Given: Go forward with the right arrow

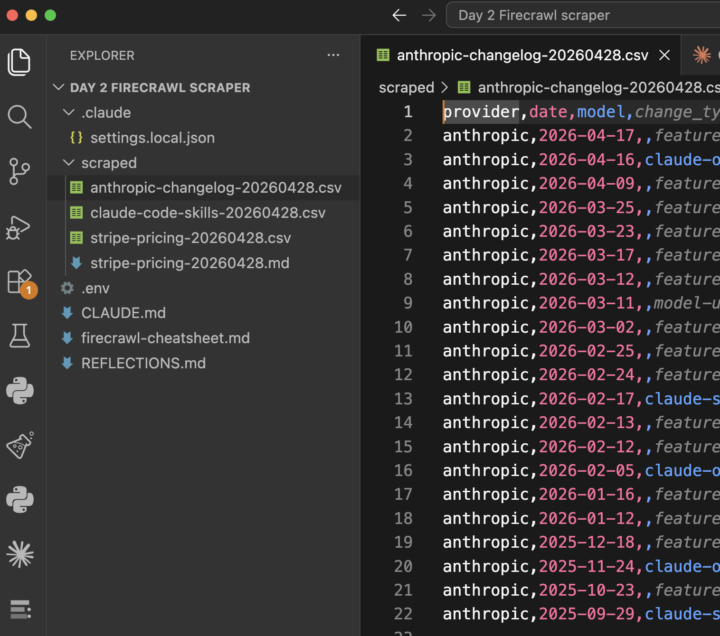Looking at the screenshot, I should pos(428,15).
